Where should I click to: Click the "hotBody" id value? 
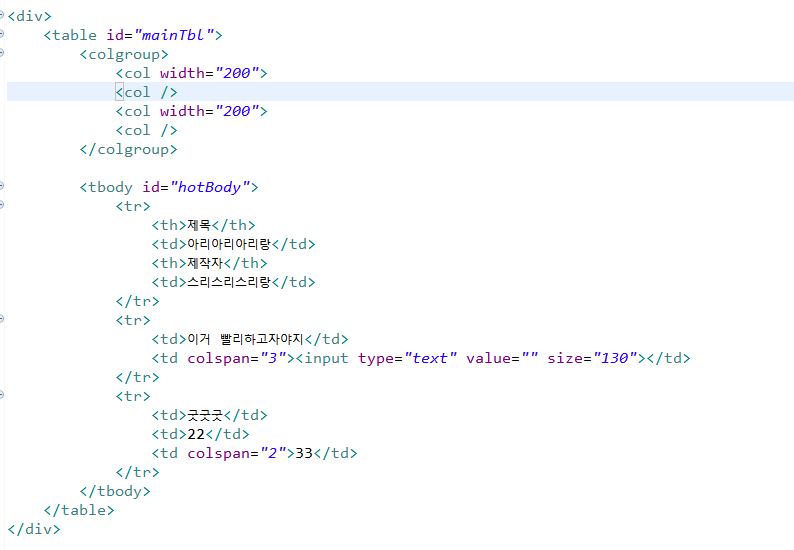point(210,187)
